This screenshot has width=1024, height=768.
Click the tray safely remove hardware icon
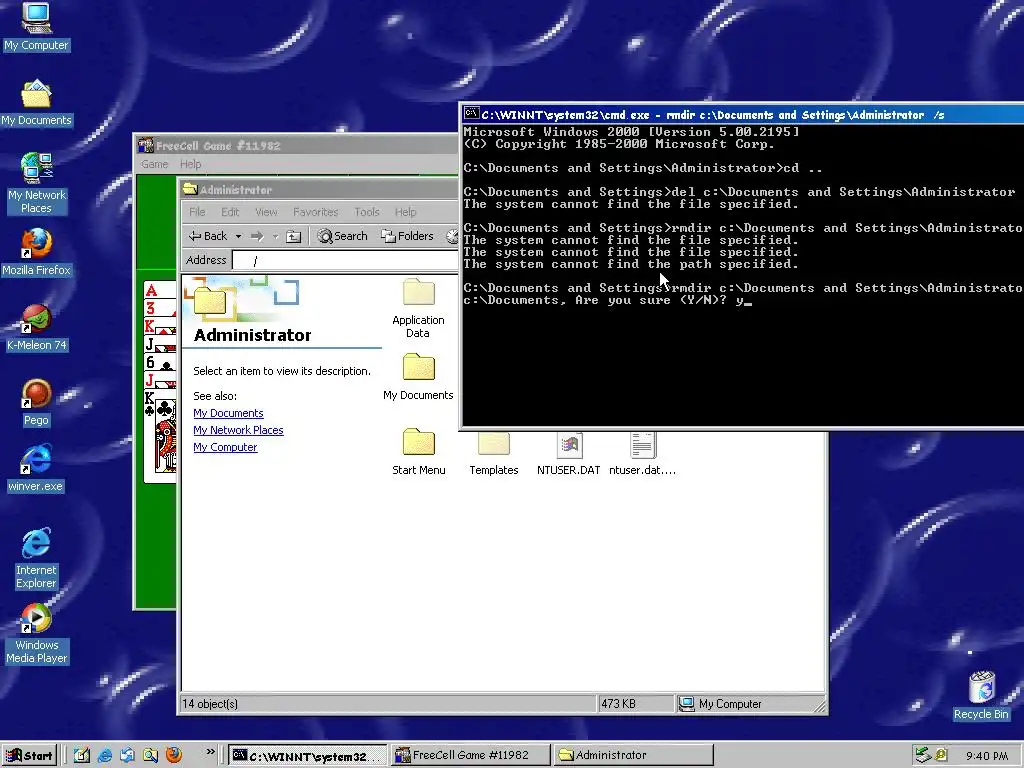tap(921, 756)
